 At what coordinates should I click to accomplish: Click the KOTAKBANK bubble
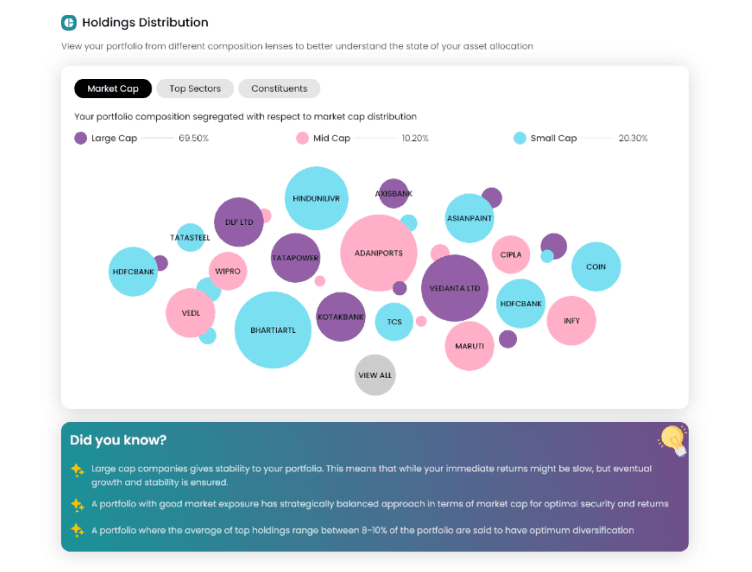pyautogui.click(x=341, y=317)
